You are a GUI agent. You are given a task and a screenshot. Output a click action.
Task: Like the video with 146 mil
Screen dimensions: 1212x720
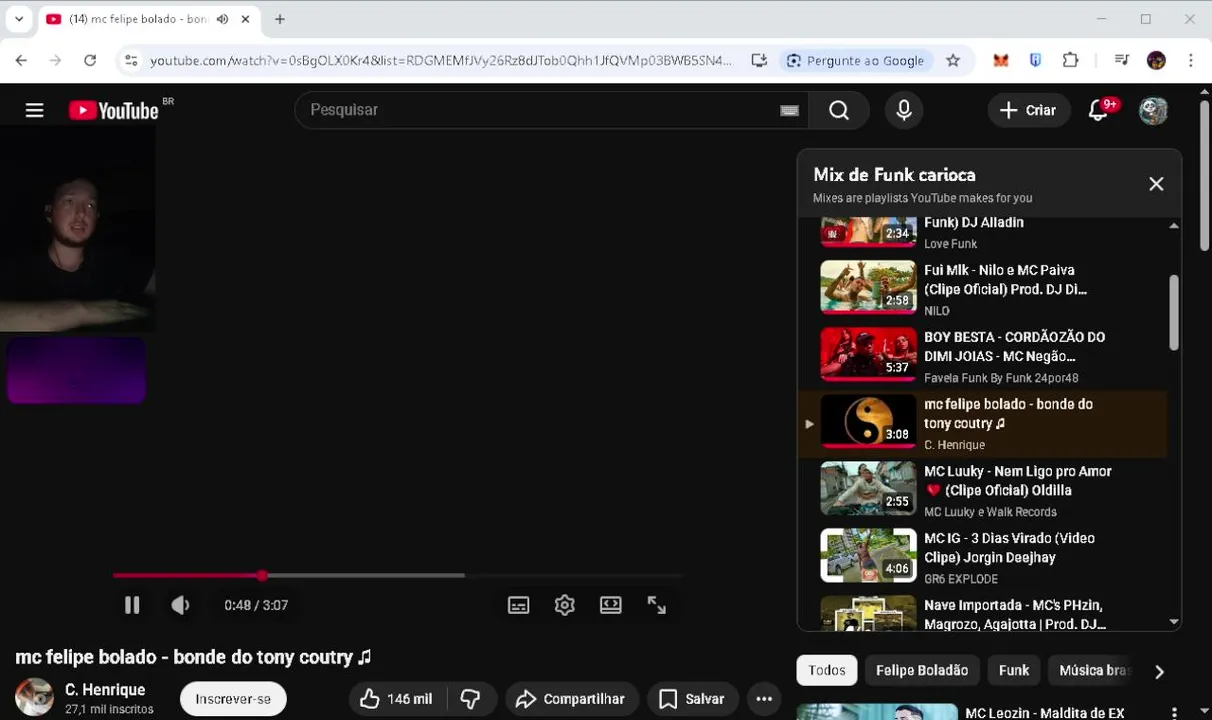coord(396,699)
